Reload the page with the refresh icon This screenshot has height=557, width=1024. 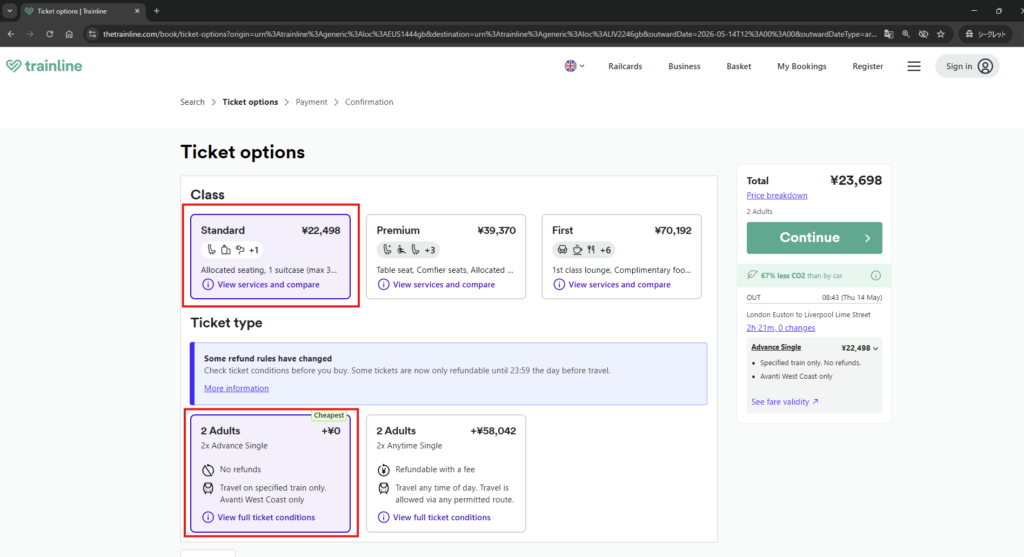tap(50, 33)
